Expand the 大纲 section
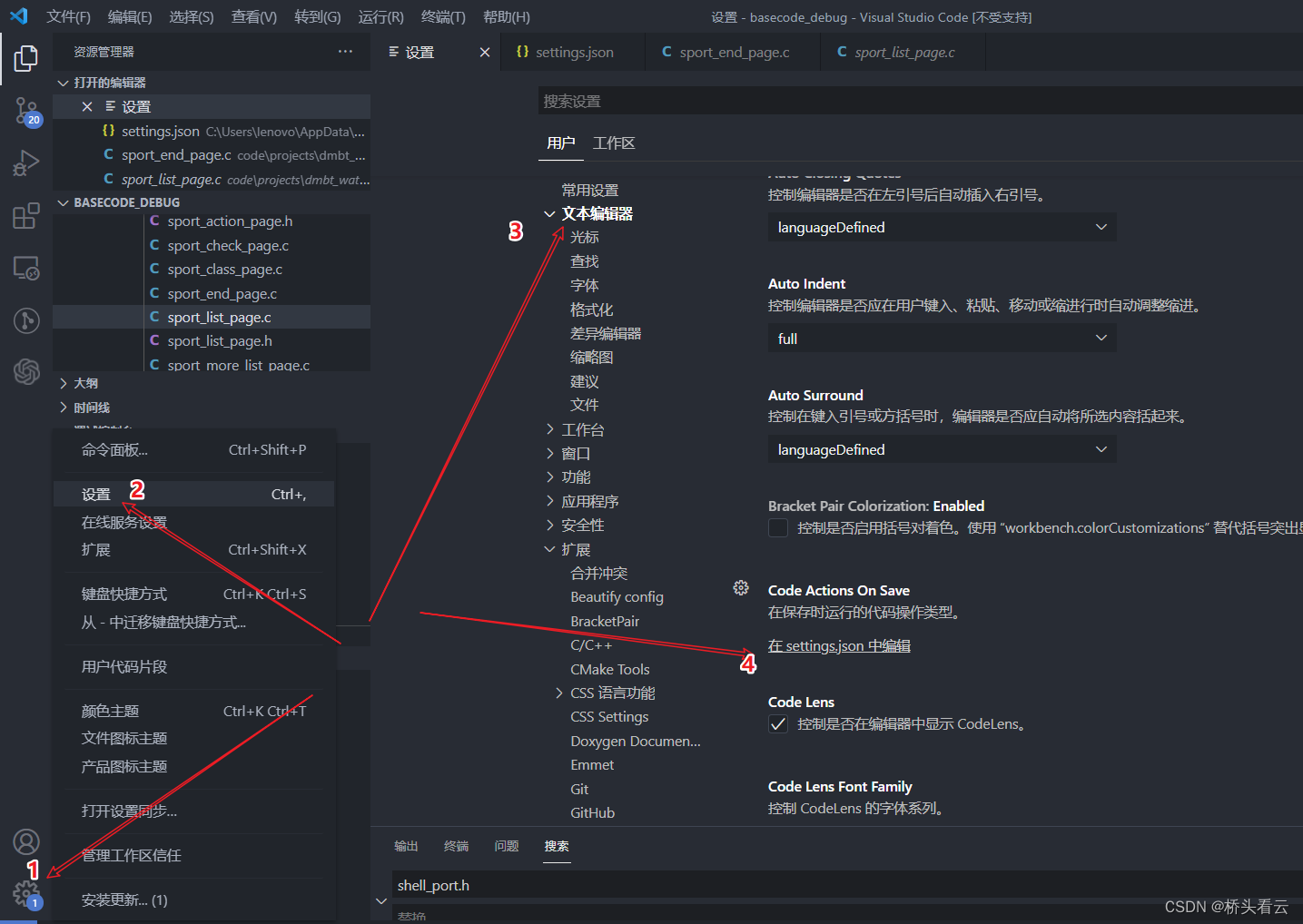Image resolution: width=1303 pixels, height=924 pixels. (64, 383)
